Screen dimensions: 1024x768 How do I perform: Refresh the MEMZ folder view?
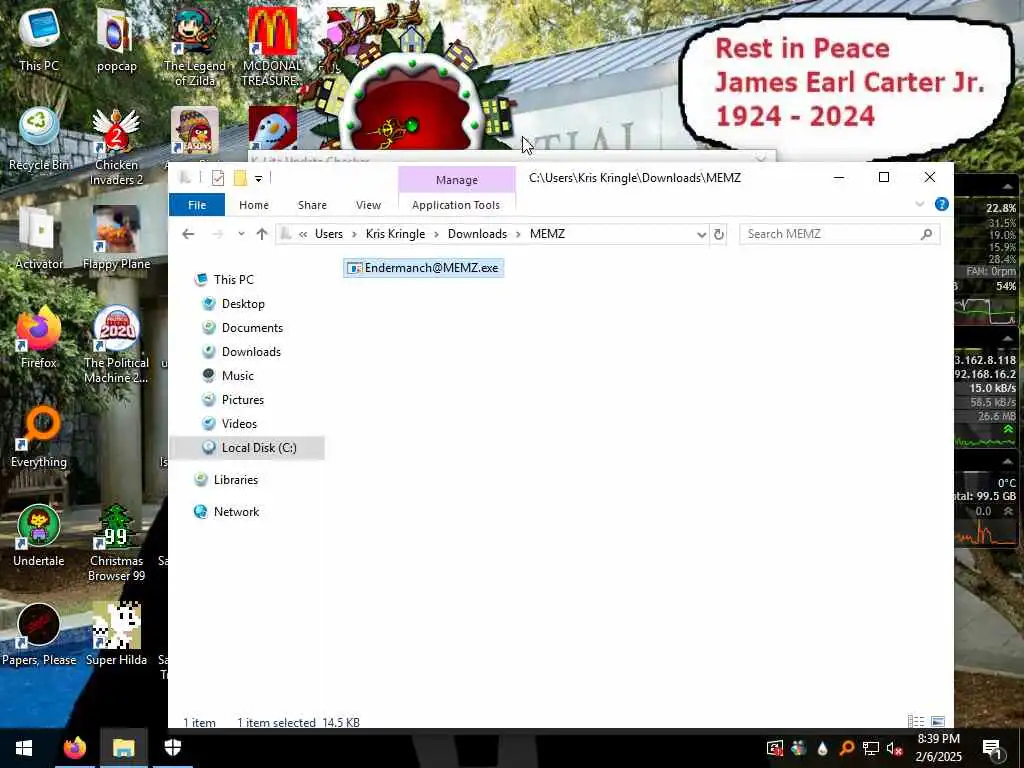click(x=718, y=234)
